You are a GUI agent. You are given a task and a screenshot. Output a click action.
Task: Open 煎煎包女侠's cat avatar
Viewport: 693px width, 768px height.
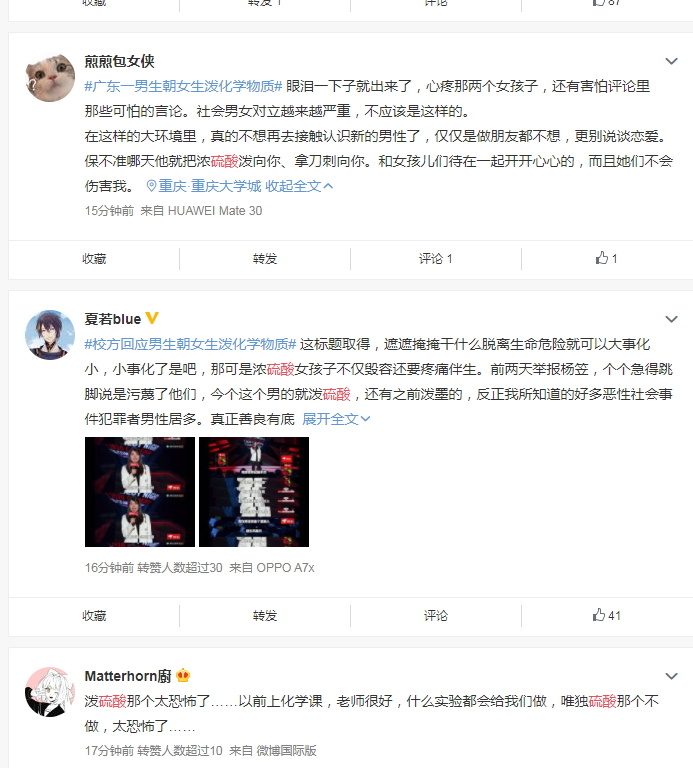pos(50,78)
